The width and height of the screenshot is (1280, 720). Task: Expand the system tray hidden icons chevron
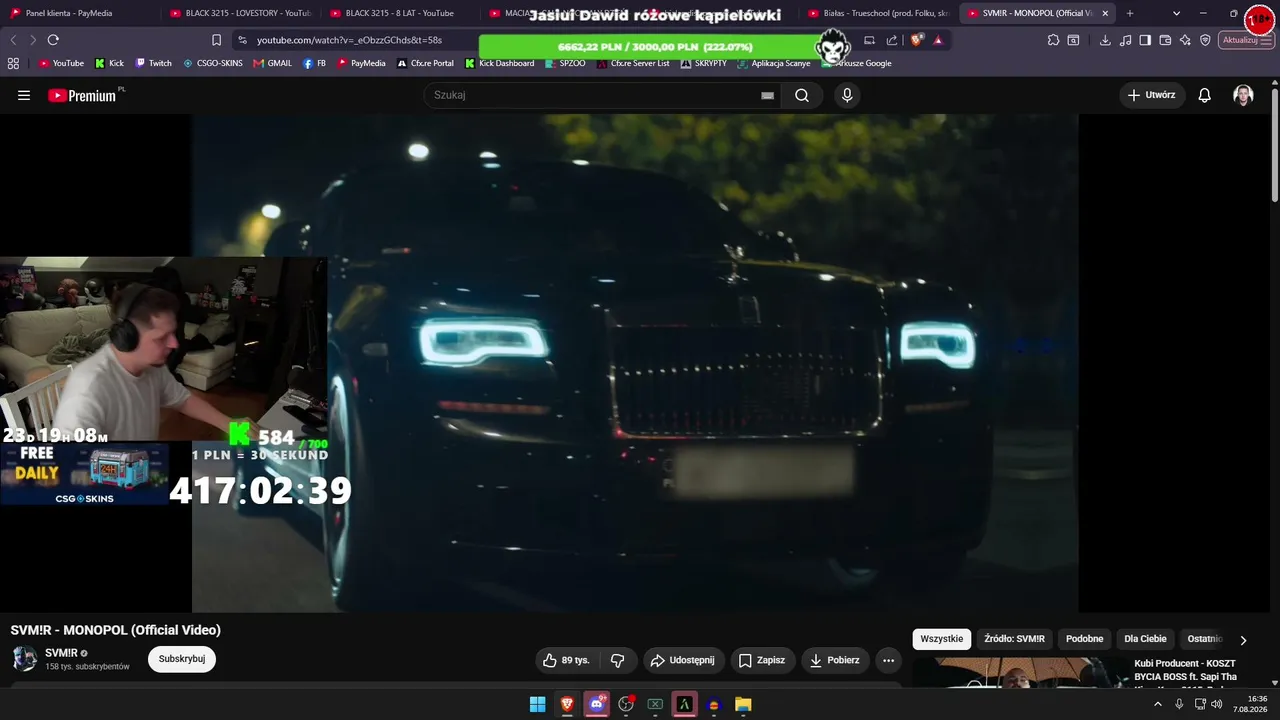point(1158,704)
